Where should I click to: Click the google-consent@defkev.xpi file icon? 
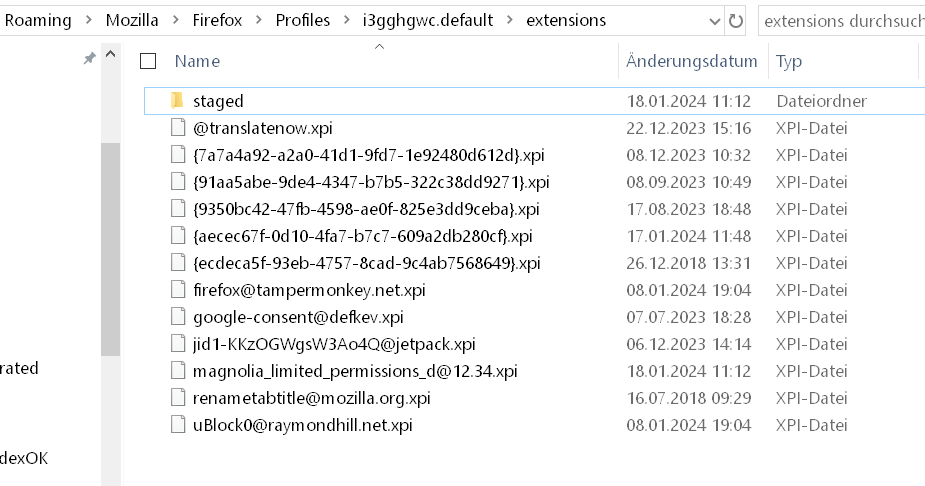point(177,317)
